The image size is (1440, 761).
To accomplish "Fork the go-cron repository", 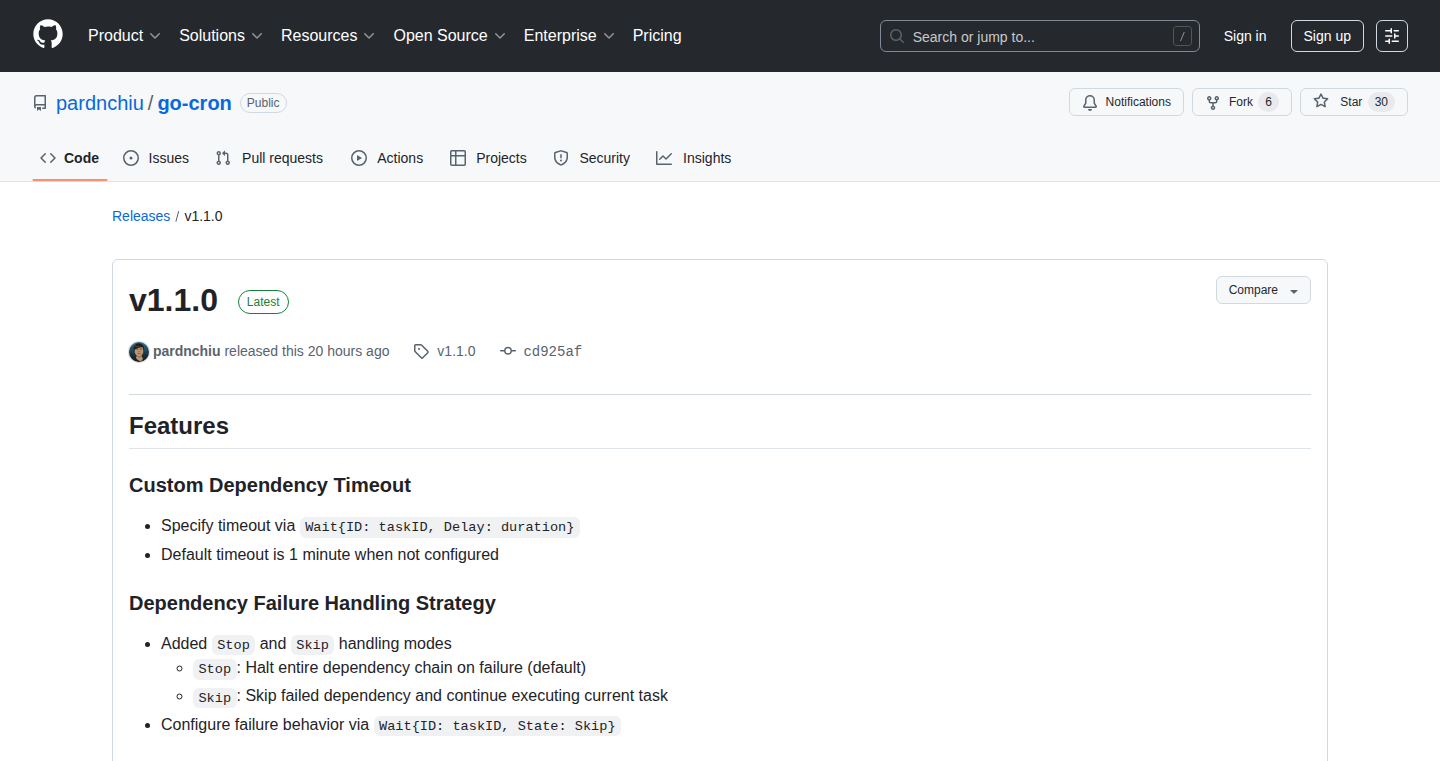I will coord(1241,102).
